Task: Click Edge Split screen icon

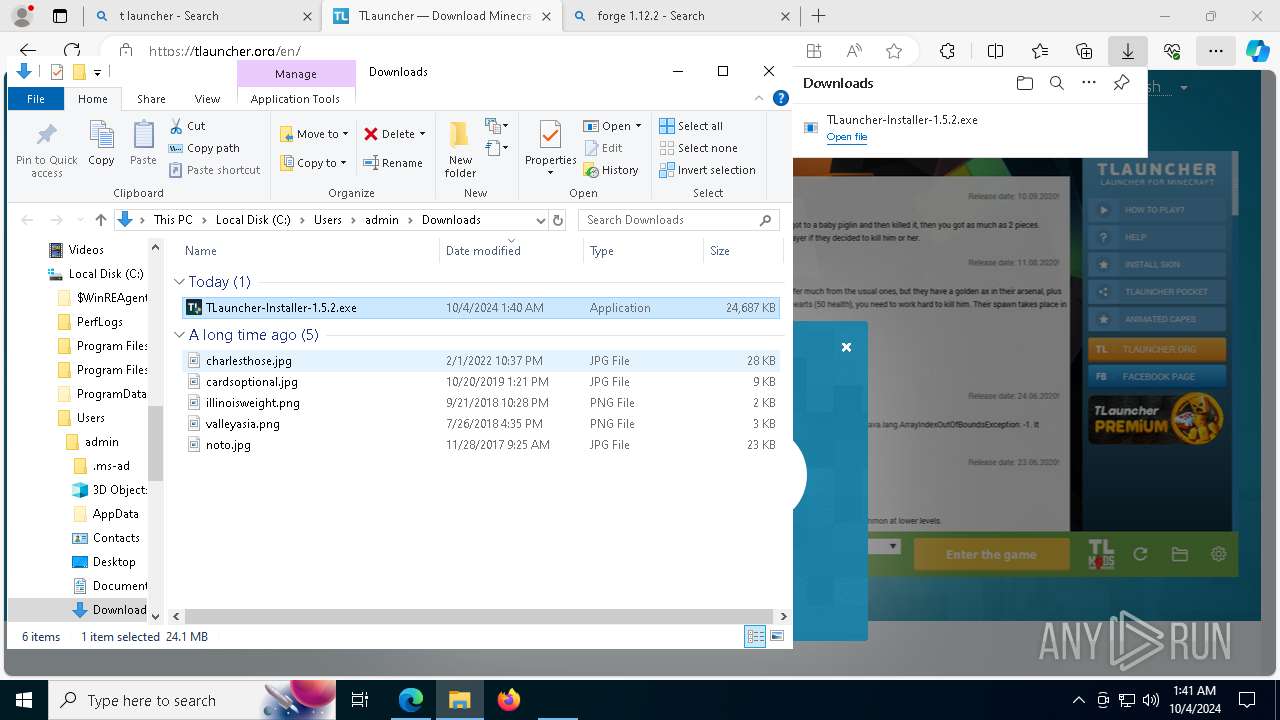Action: 995,51
